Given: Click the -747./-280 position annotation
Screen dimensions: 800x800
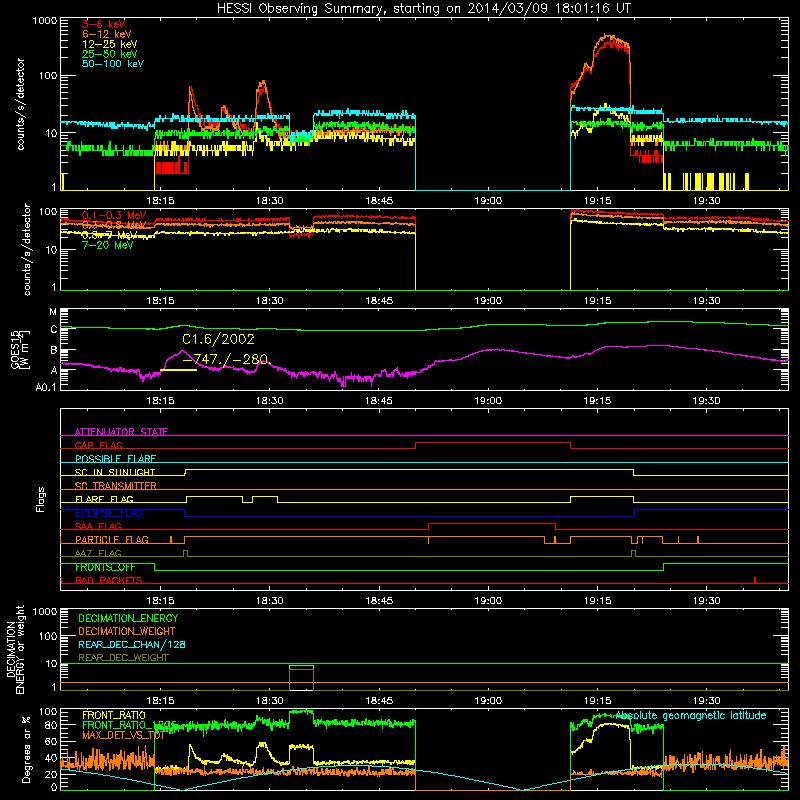Looking at the screenshot, I should tap(225, 359).
